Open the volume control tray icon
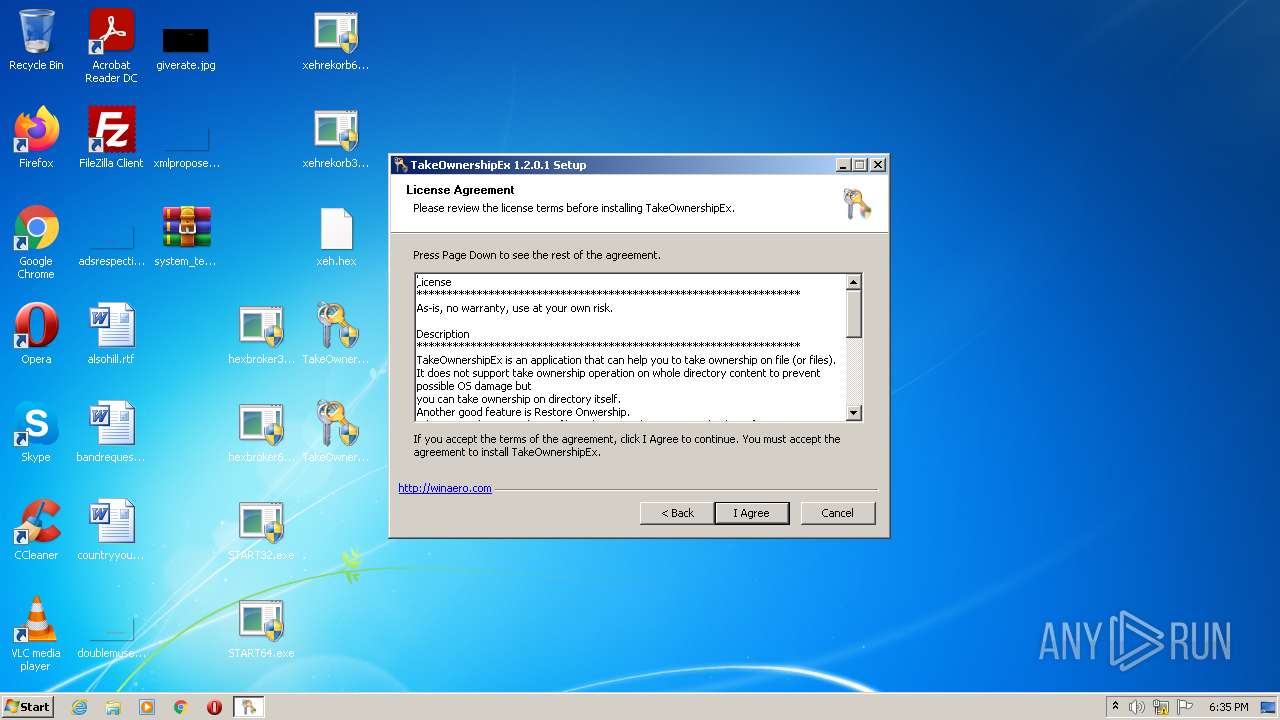Screen dimensions: 1280x720 point(1137,707)
